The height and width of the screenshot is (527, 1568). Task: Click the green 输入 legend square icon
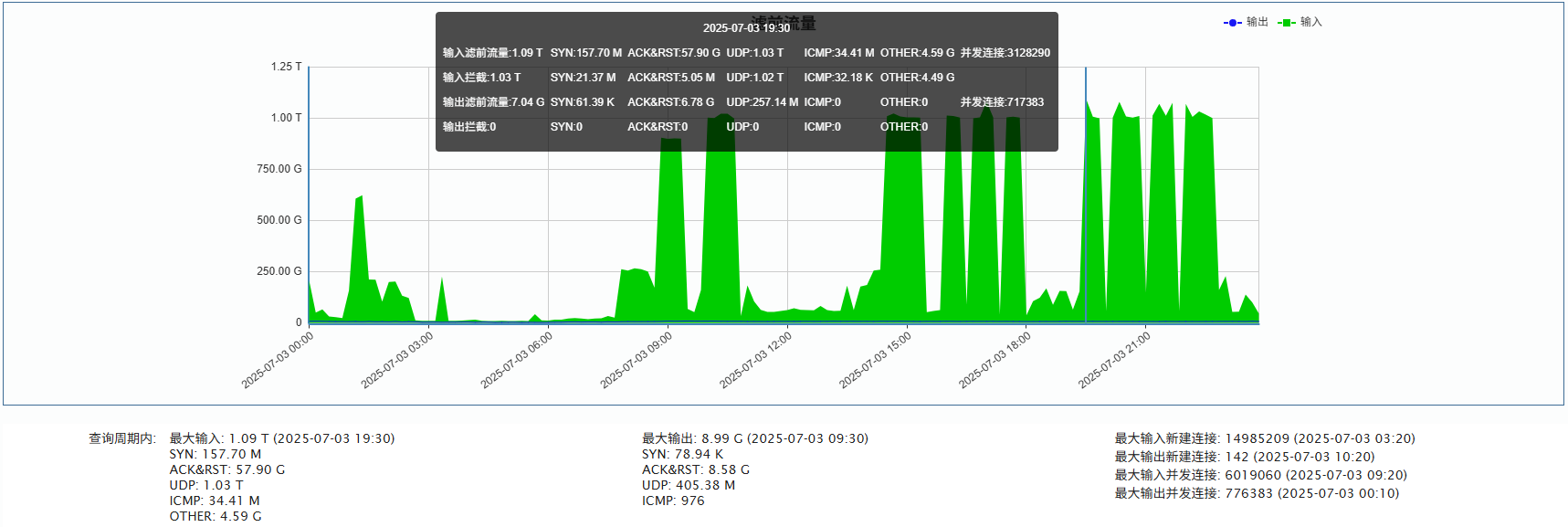1286,23
